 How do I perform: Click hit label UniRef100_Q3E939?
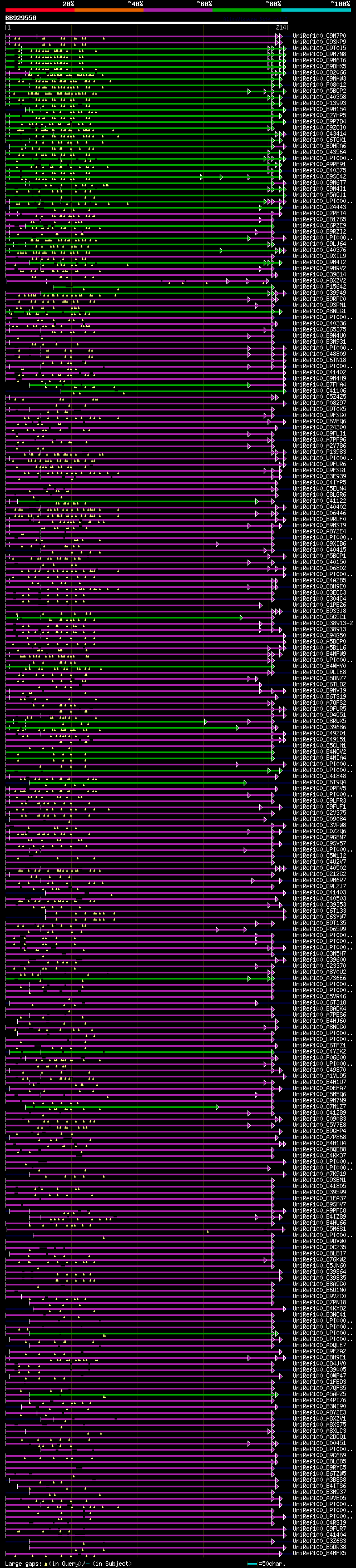319,476
